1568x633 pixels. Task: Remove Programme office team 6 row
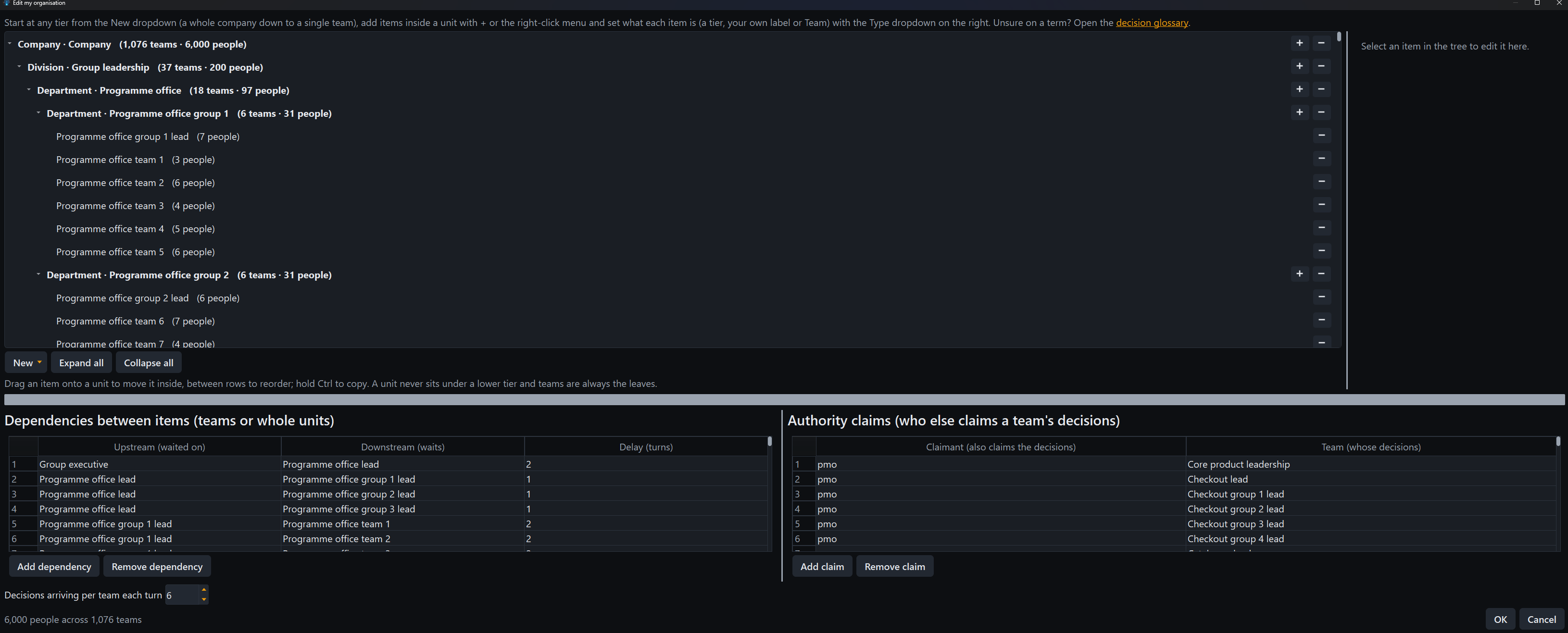1321,321
